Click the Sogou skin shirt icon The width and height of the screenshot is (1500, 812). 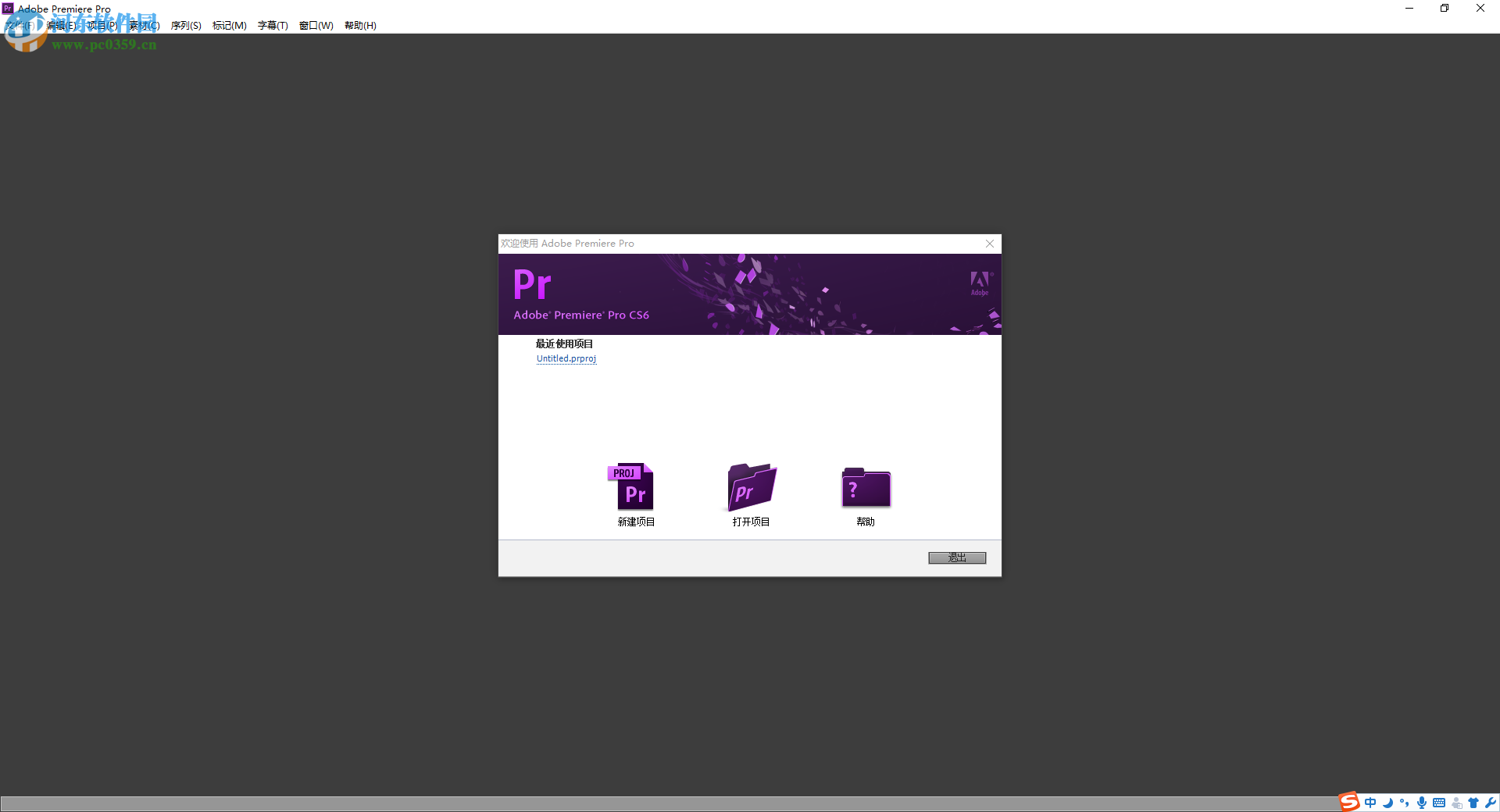click(1475, 803)
